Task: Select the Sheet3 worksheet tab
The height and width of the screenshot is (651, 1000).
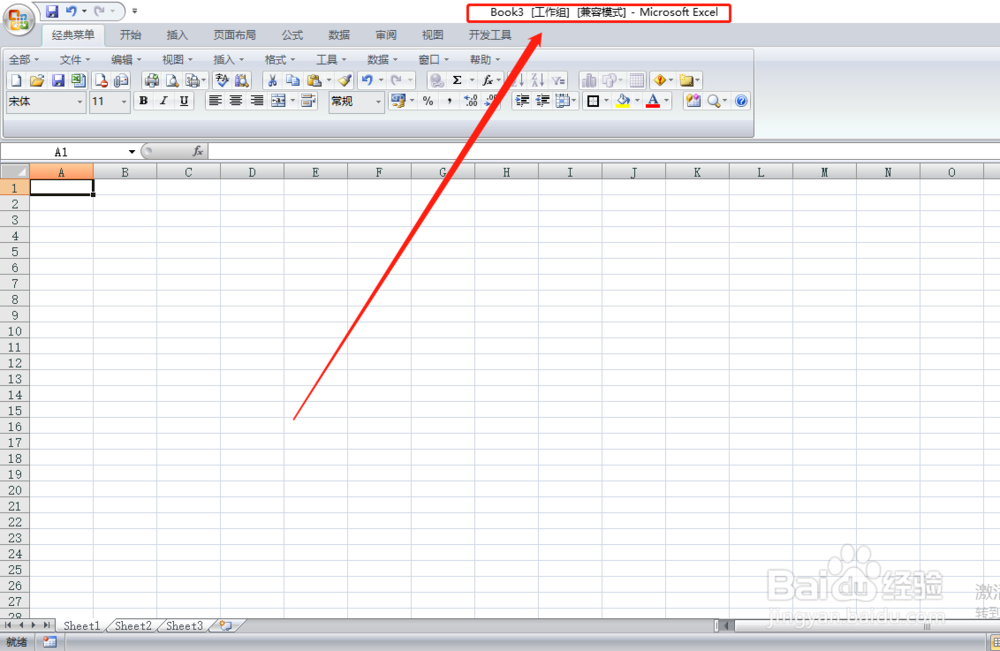Action: point(184,626)
